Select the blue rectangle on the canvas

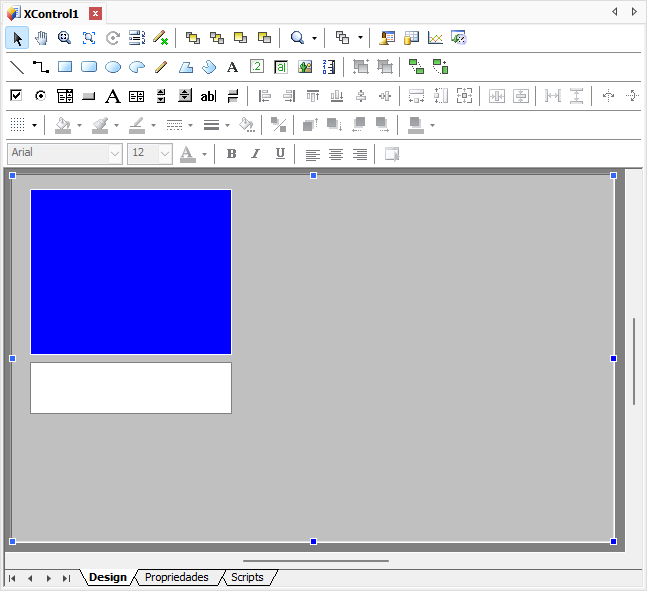pyautogui.click(x=131, y=271)
